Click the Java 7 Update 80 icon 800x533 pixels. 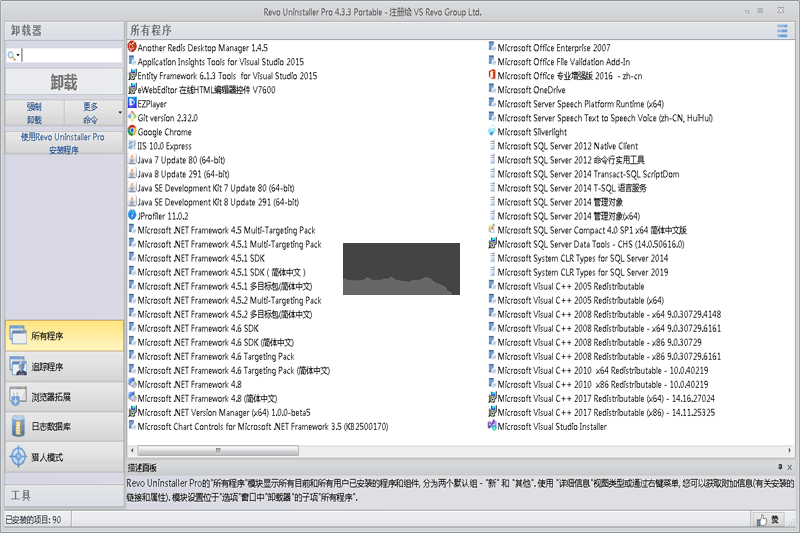click(132, 159)
